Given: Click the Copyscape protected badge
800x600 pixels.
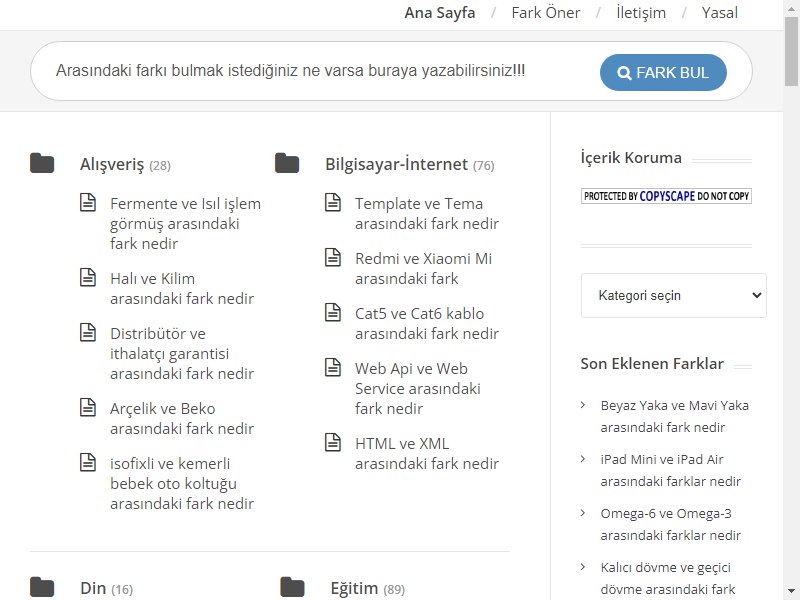Looking at the screenshot, I should pyautogui.click(x=666, y=196).
